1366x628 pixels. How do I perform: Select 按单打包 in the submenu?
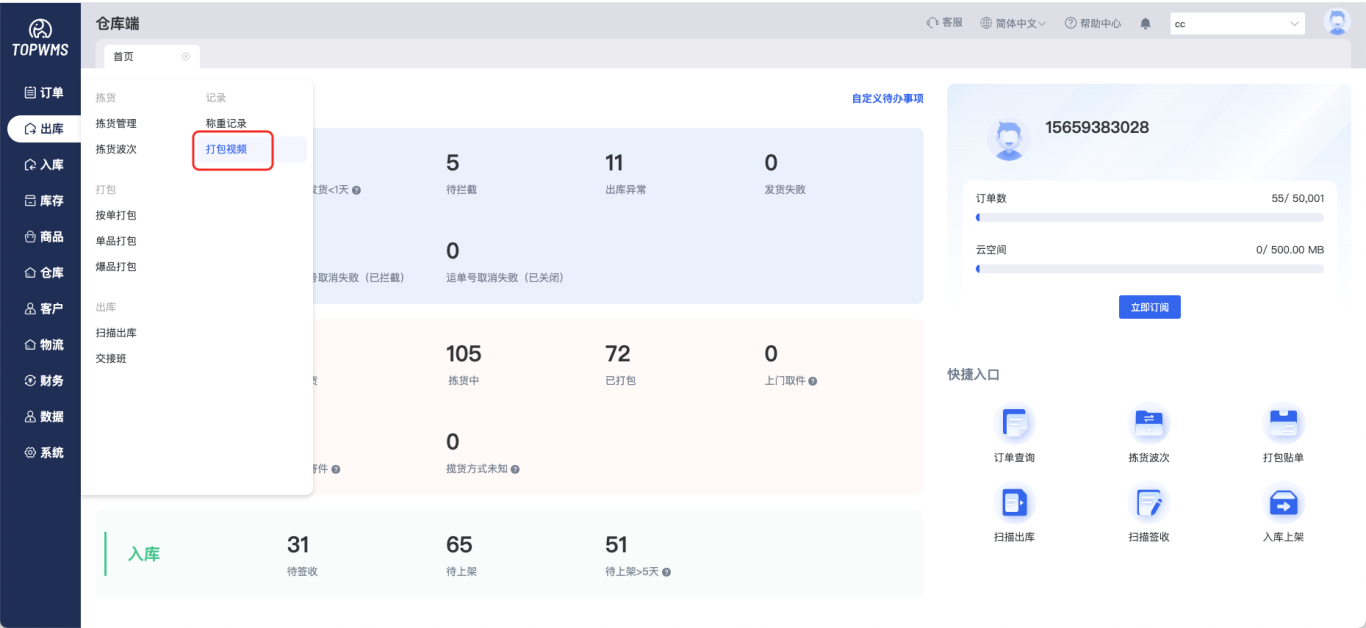pyautogui.click(x=116, y=216)
